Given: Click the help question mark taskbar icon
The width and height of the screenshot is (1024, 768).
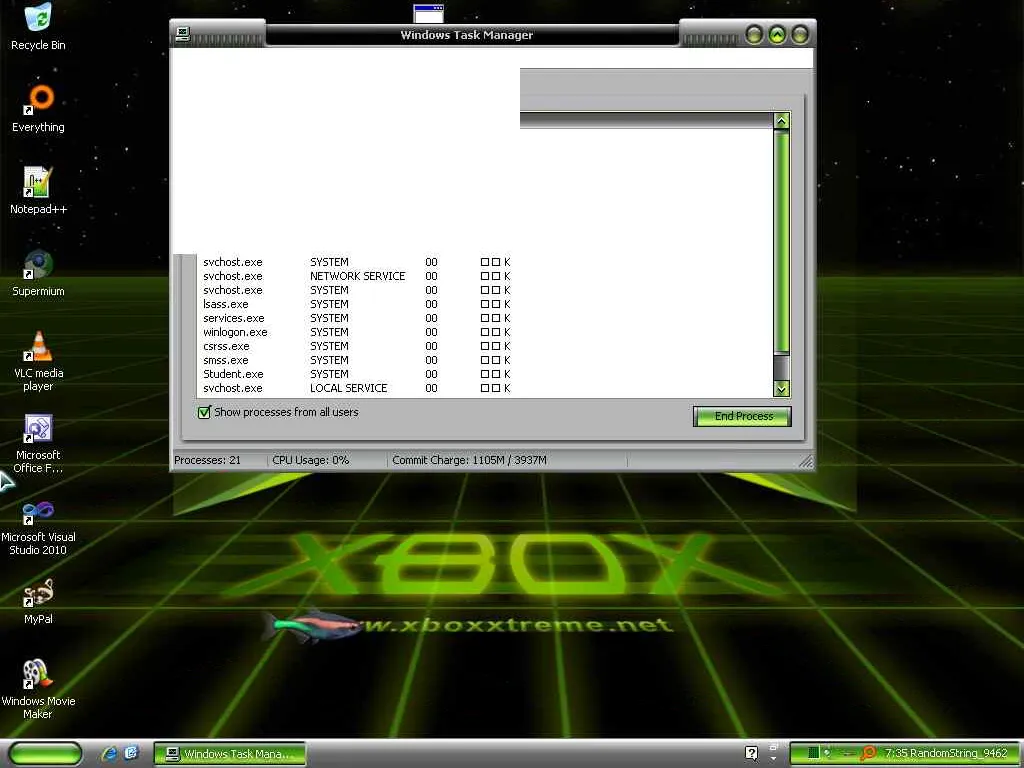Looking at the screenshot, I should click(x=751, y=753).
